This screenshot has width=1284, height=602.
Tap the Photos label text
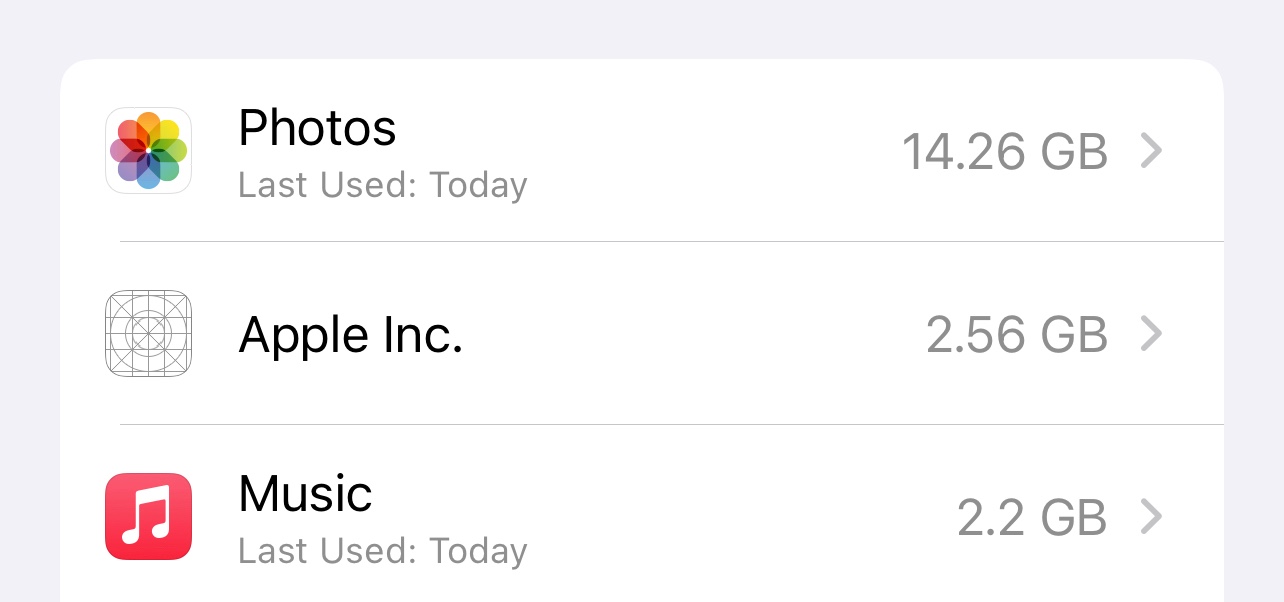tap(317, 127)
